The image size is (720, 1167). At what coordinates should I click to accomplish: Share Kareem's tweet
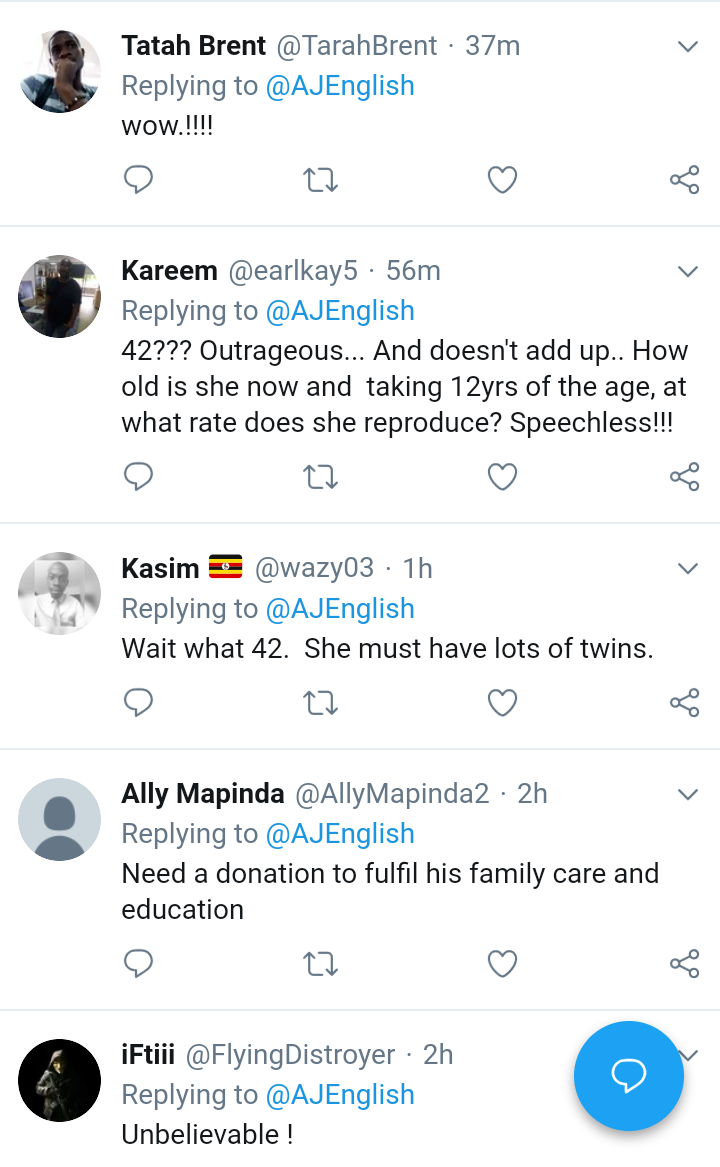pyautogui.click(x=684, y=477)
